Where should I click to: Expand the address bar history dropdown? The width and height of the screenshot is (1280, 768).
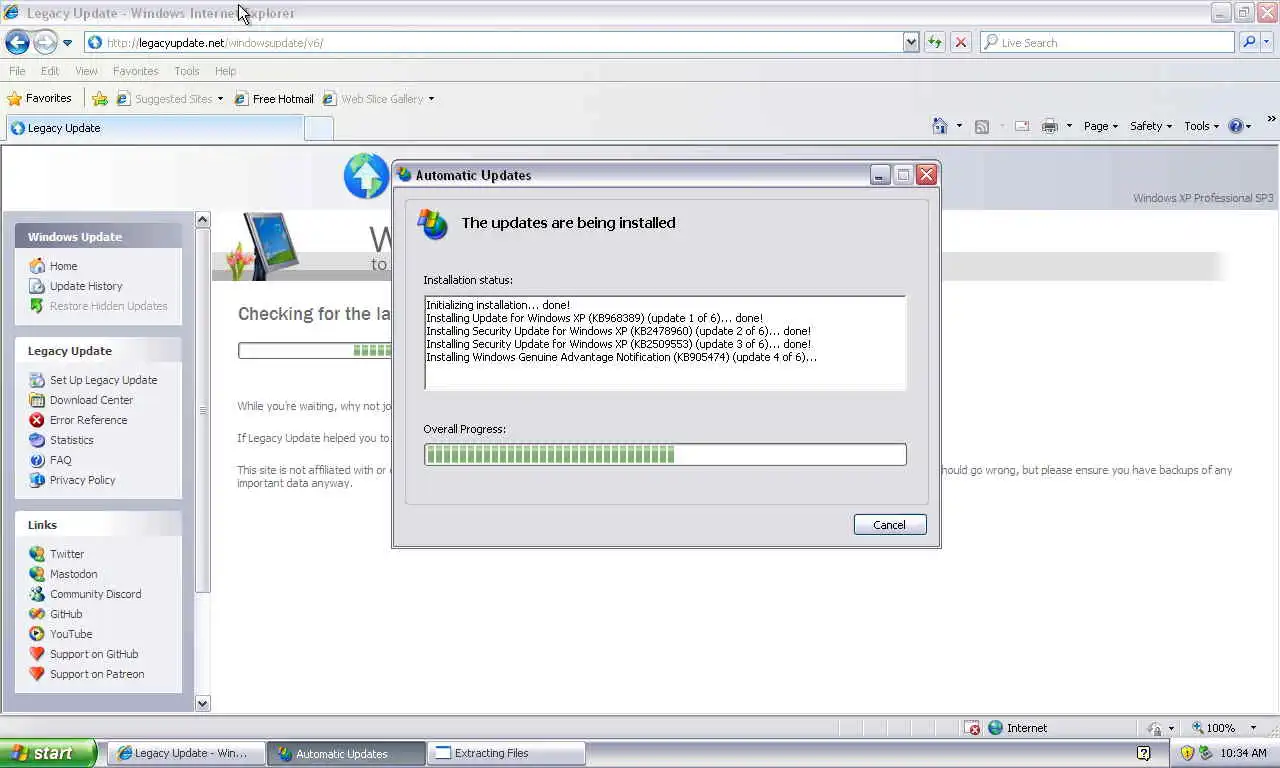(911, 42)
